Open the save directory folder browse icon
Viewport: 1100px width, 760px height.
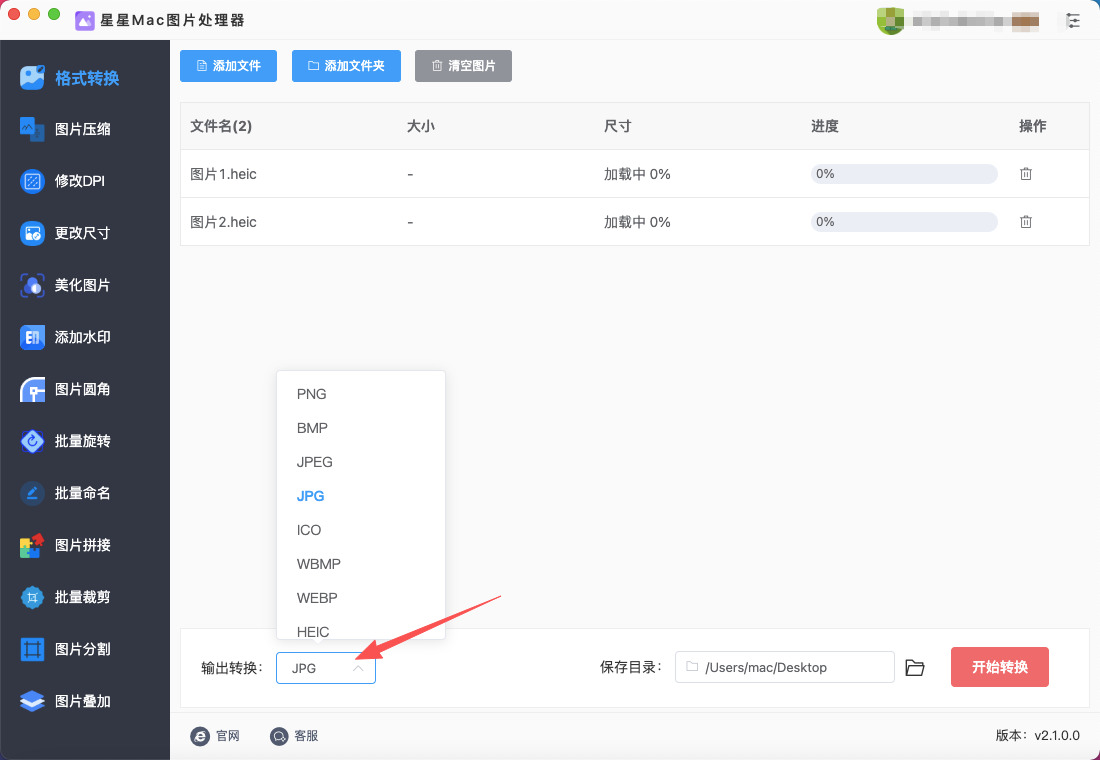point(915,667)
